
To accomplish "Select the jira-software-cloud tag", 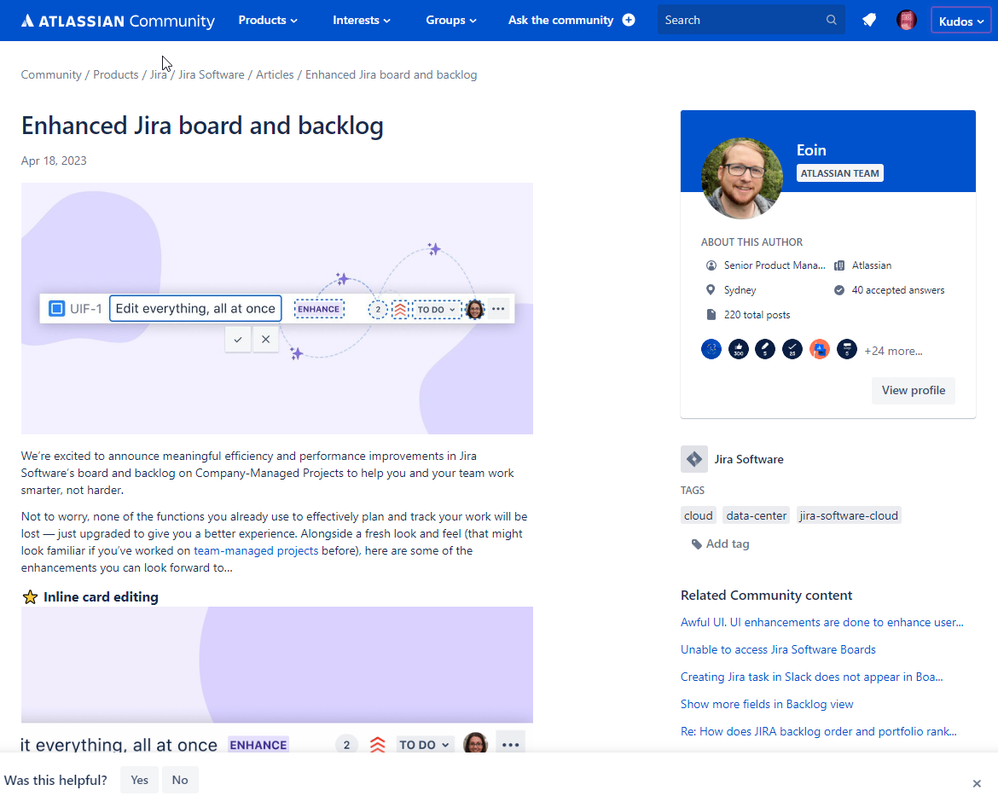I will 848,515.
